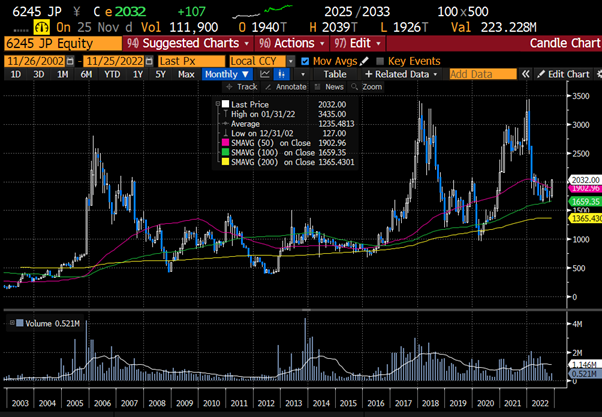Click the Volume legend color swatch
The image size is (602, 417).
click(x=20, y=323)
